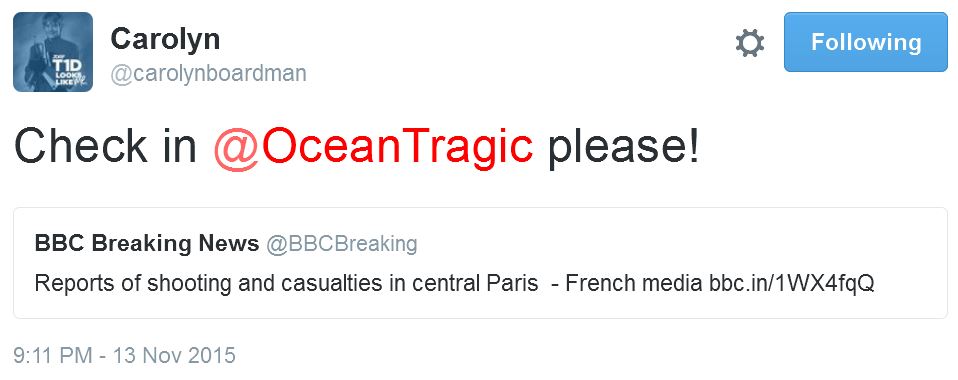Screen dimensions: 958x380
Task: Visit the @carolynboardman handle
Action: (208, 74)
